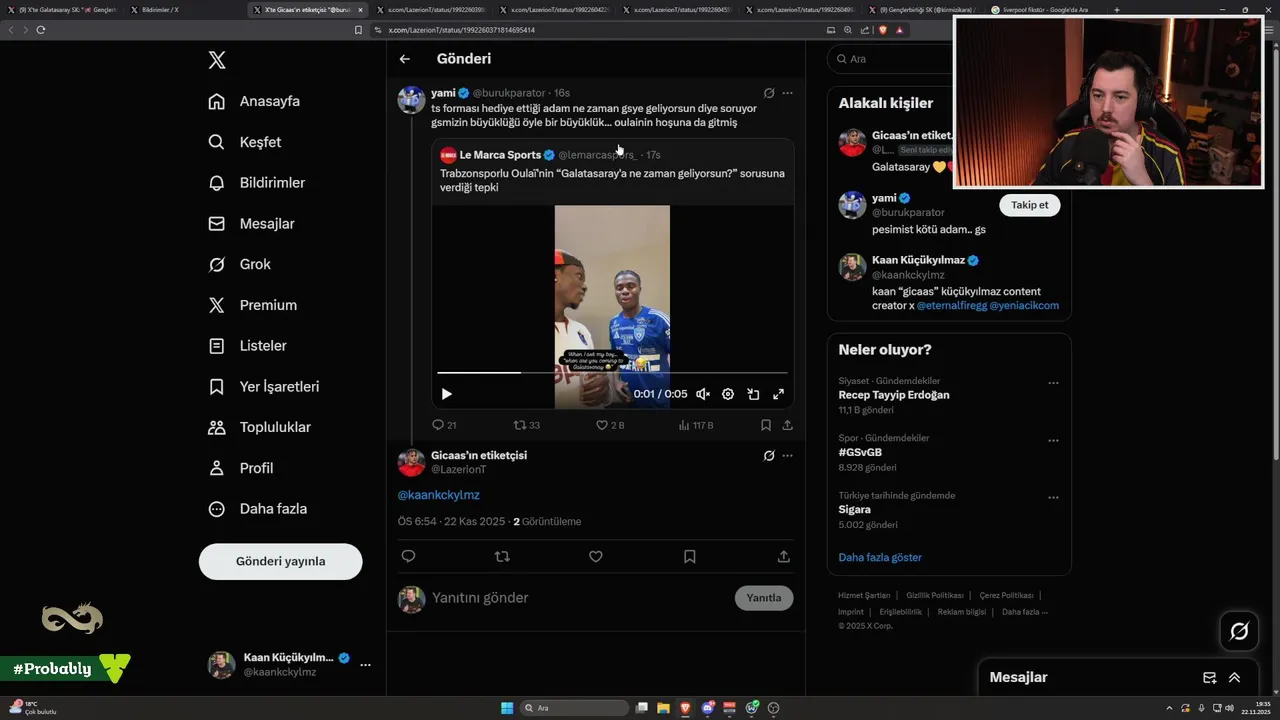
Task: Open File Explorer from taskbar
Action: [664, 708]
